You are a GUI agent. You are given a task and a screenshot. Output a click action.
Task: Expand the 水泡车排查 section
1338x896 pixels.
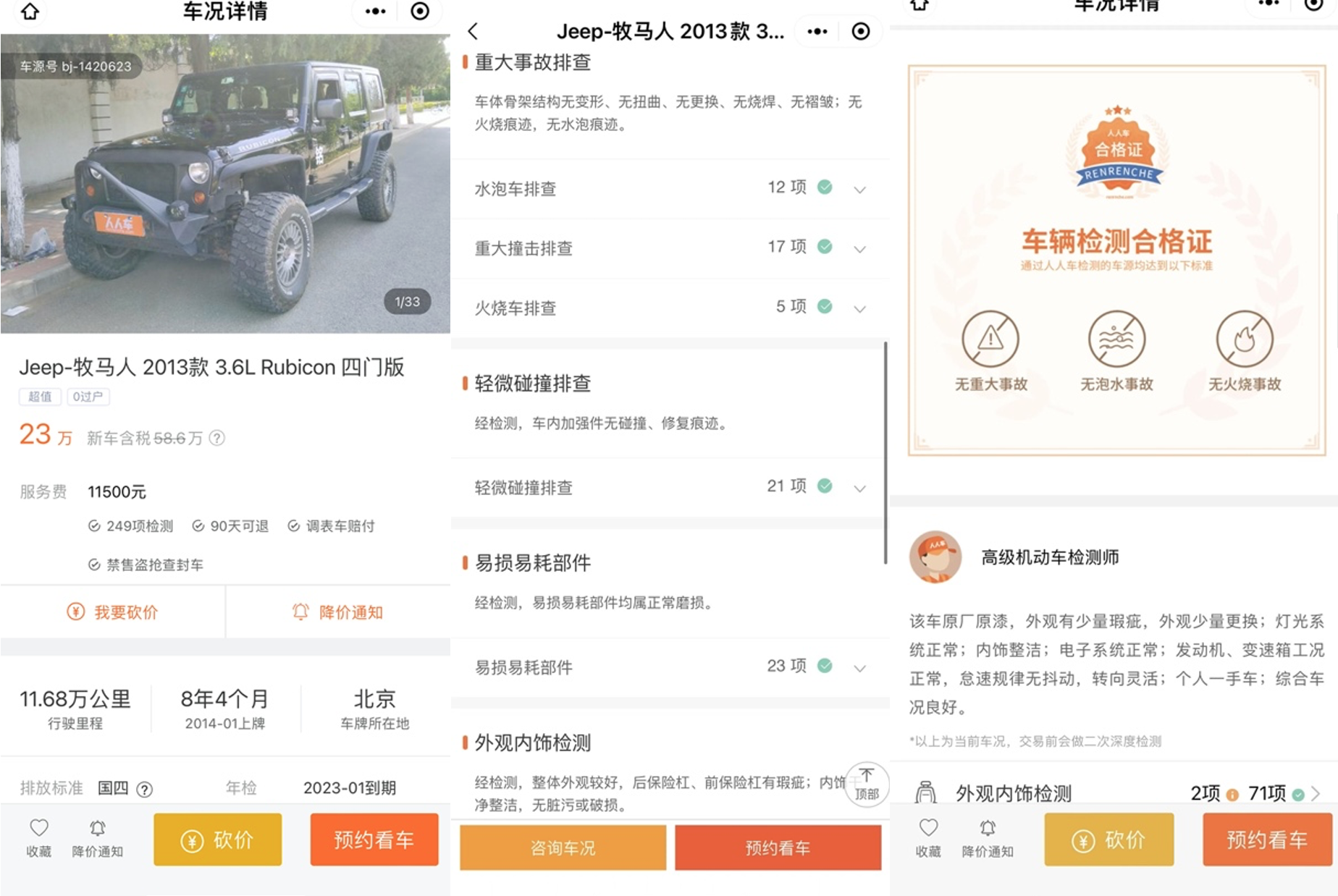[x=859, y=190]
